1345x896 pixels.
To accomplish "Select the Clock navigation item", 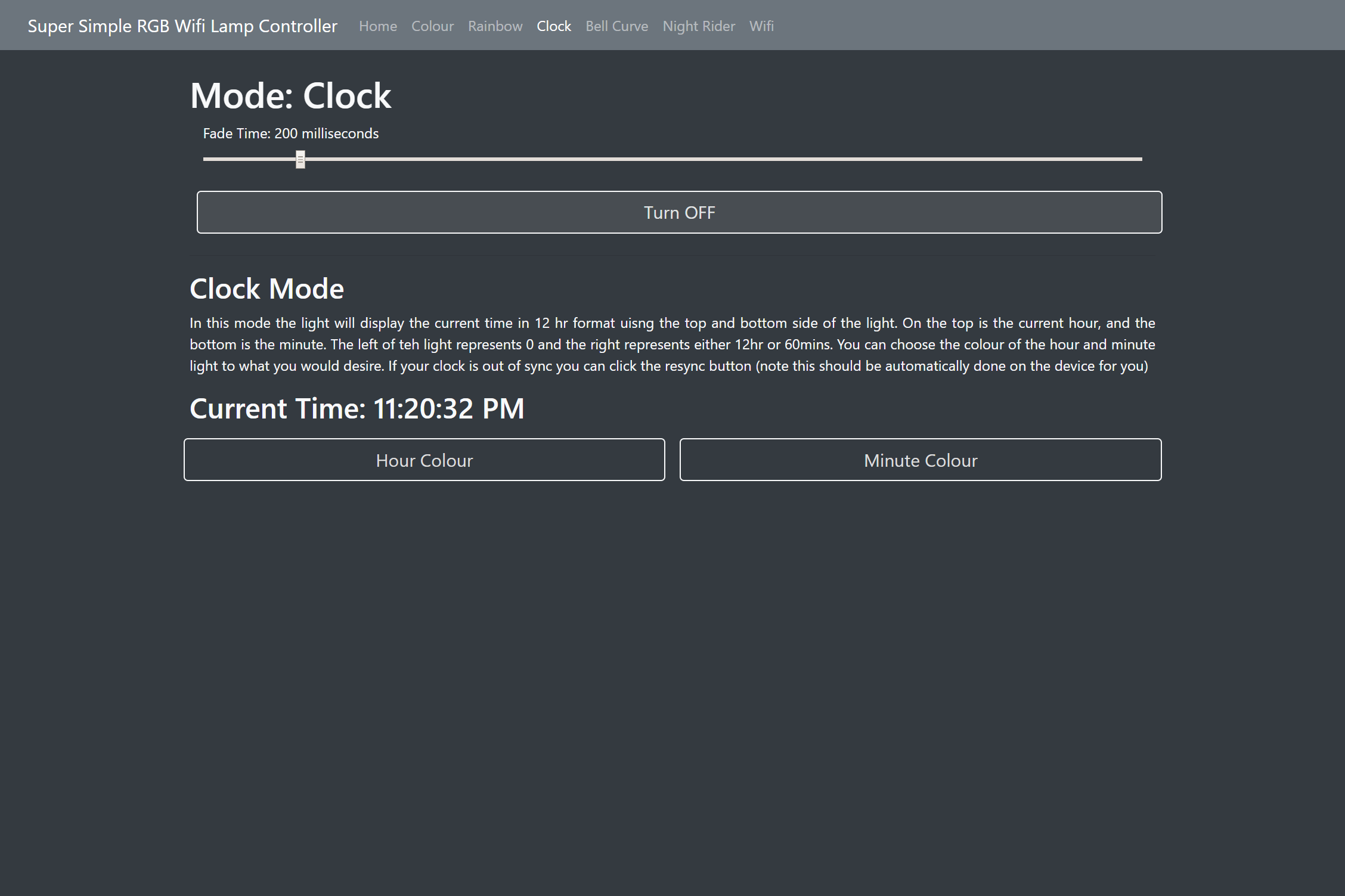I will (x=553, y=26).
